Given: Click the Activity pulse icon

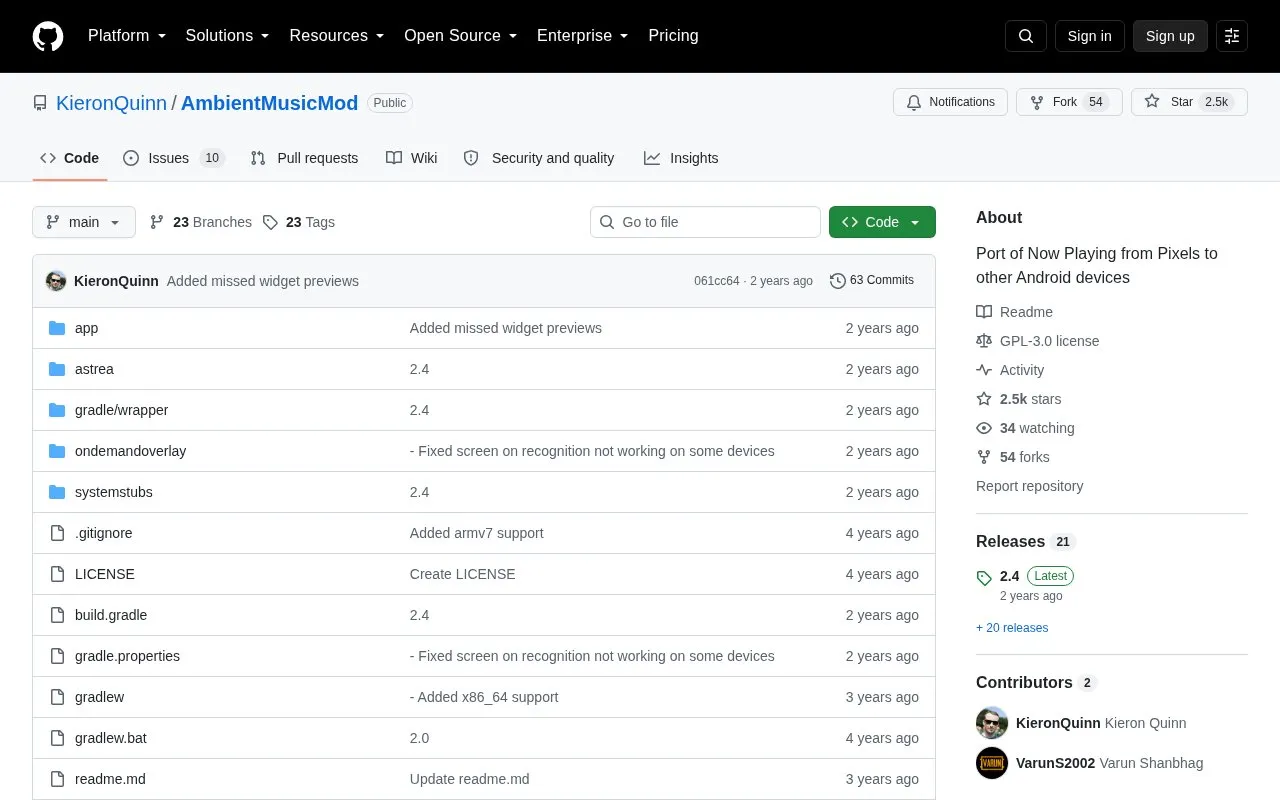Looking at the screenshot, I should tap(984, 370).
